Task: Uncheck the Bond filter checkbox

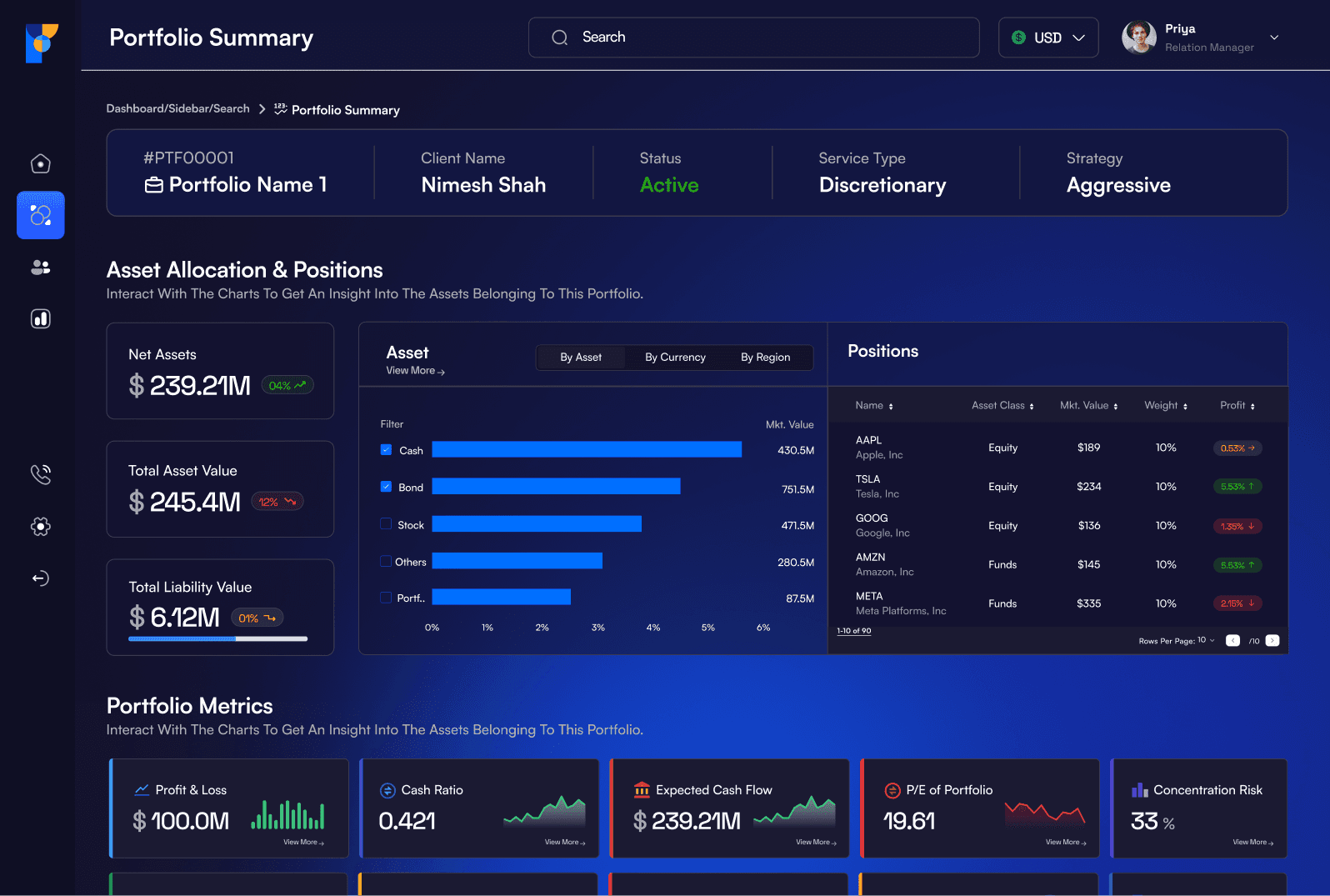Action: [386, 486]
